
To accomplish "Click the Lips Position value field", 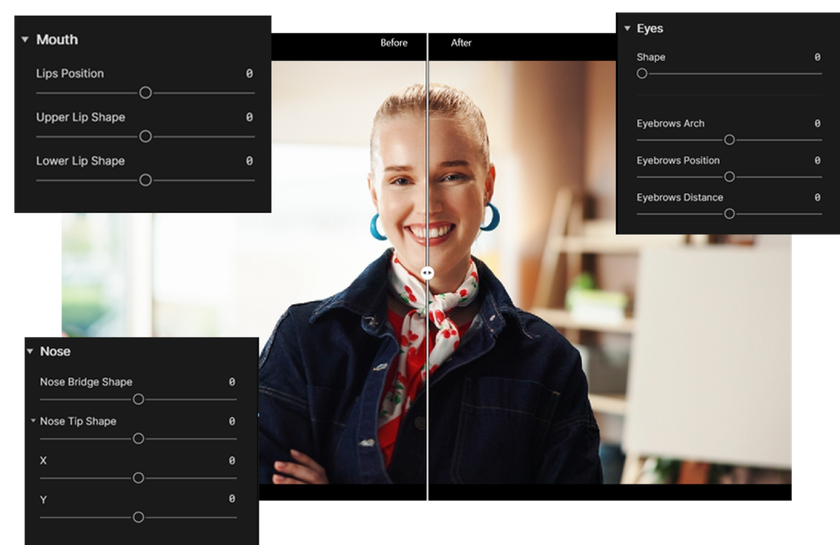I will click(x=249, y=73).
